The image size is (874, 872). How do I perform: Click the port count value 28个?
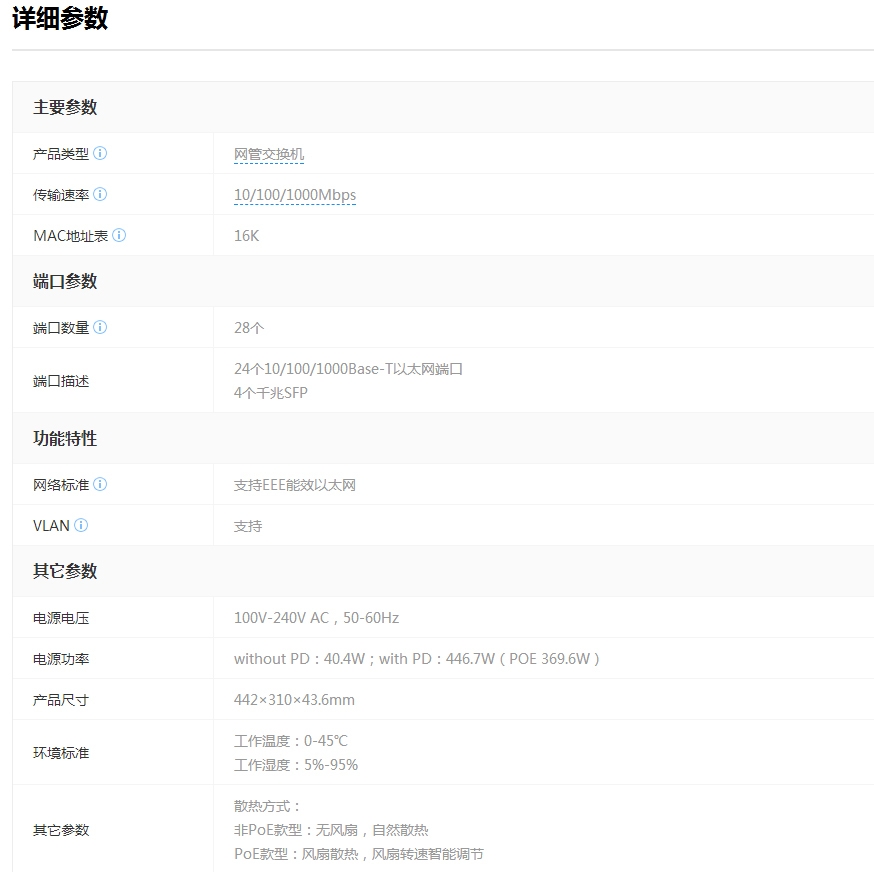tap(249, 328)
